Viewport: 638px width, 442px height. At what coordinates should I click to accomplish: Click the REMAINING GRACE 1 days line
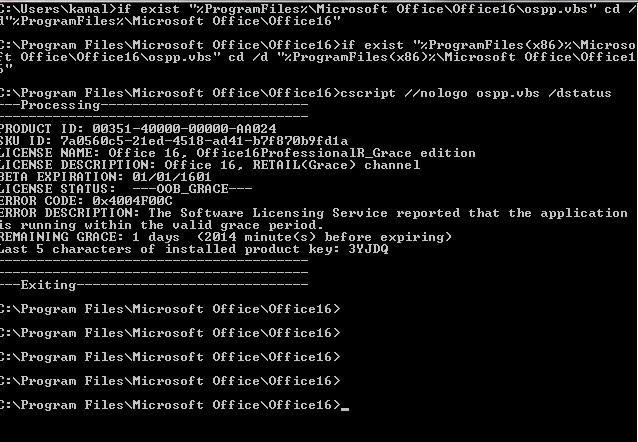(x=225, y=237)
